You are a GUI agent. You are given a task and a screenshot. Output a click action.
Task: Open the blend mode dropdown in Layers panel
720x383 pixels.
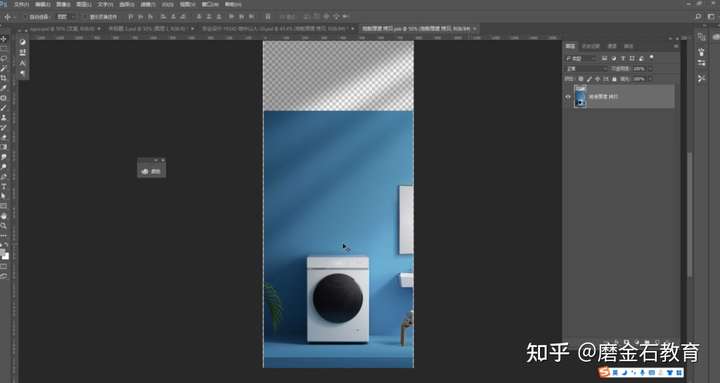tap(586, 68)
